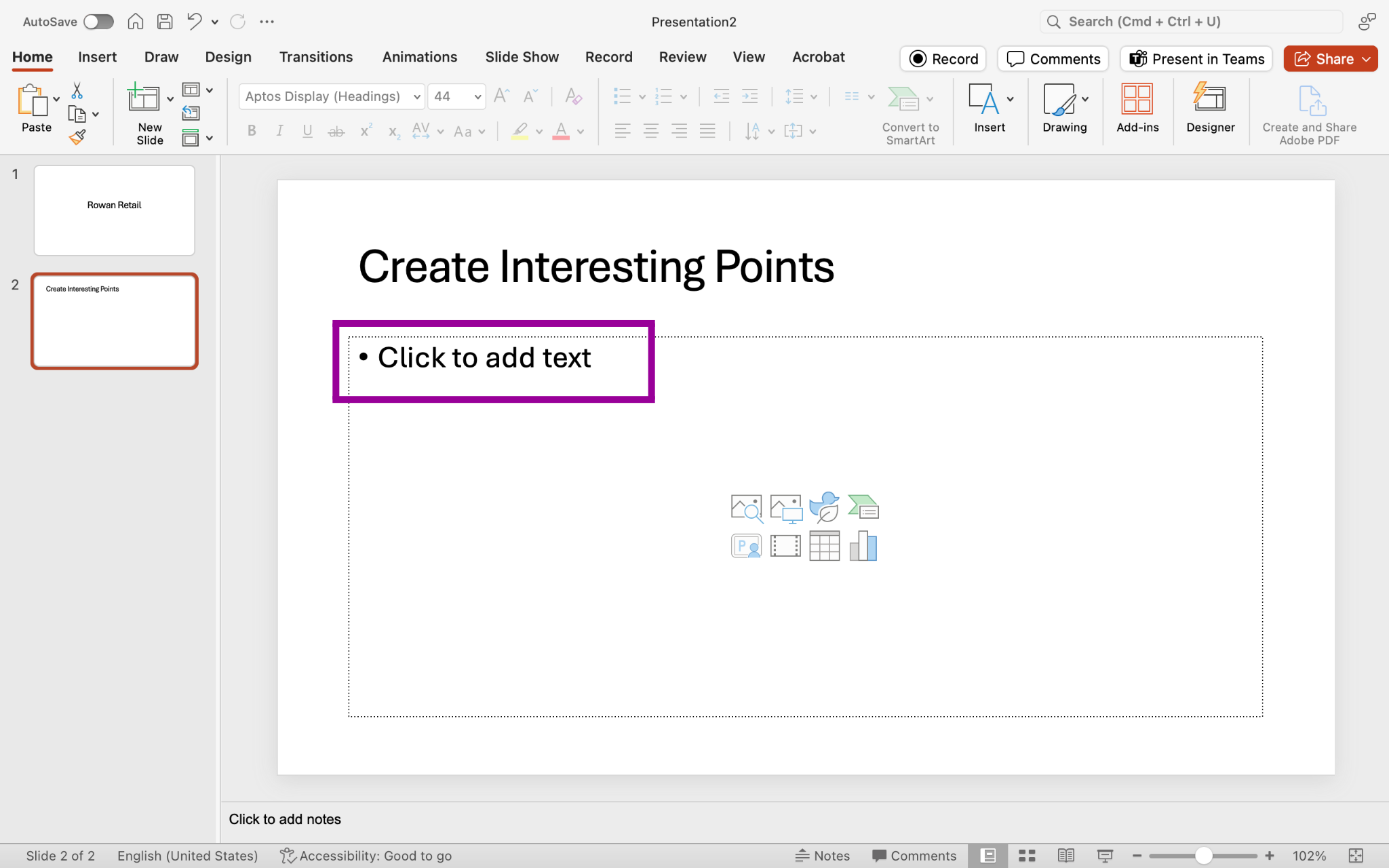Click the notes area to add notes

click(x=804, y=819)
